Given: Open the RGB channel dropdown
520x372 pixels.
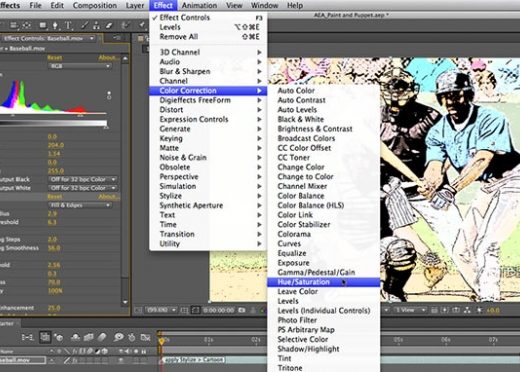Looking at the screenshot, I should (80, 66).
